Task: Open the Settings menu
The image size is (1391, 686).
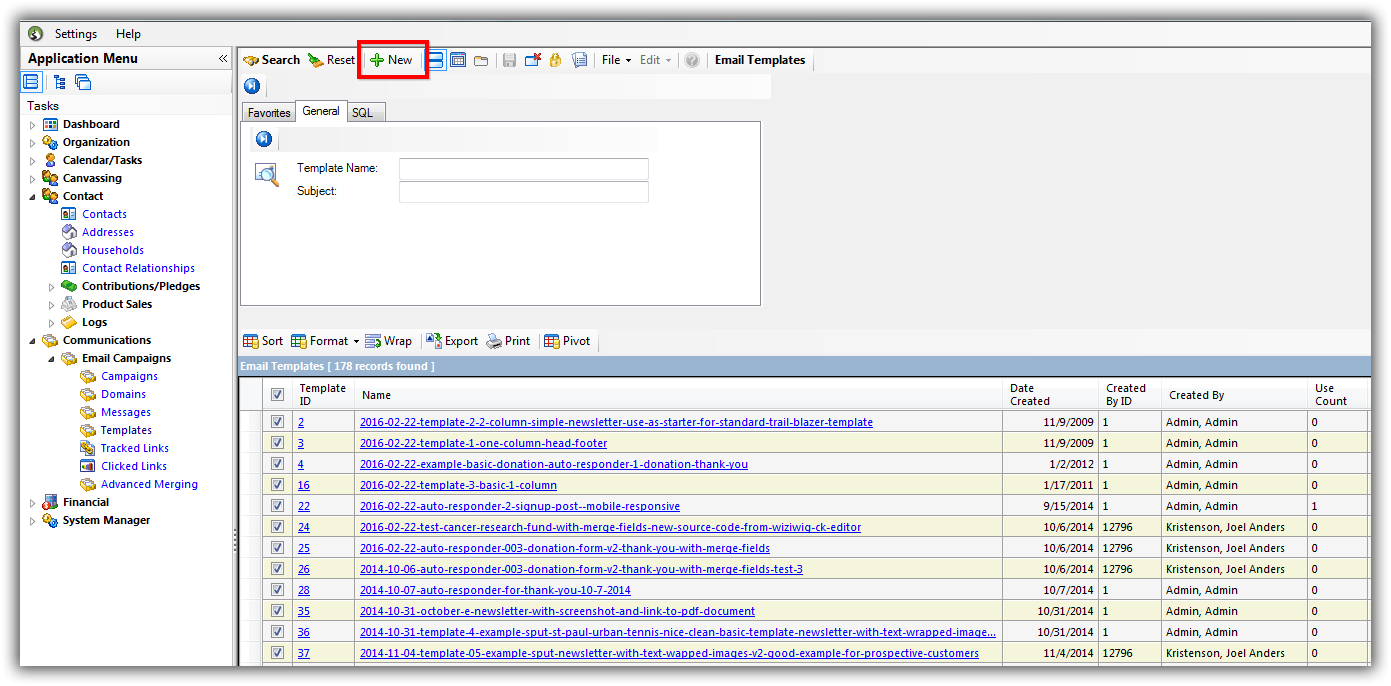Action: (x=76, y=34)
